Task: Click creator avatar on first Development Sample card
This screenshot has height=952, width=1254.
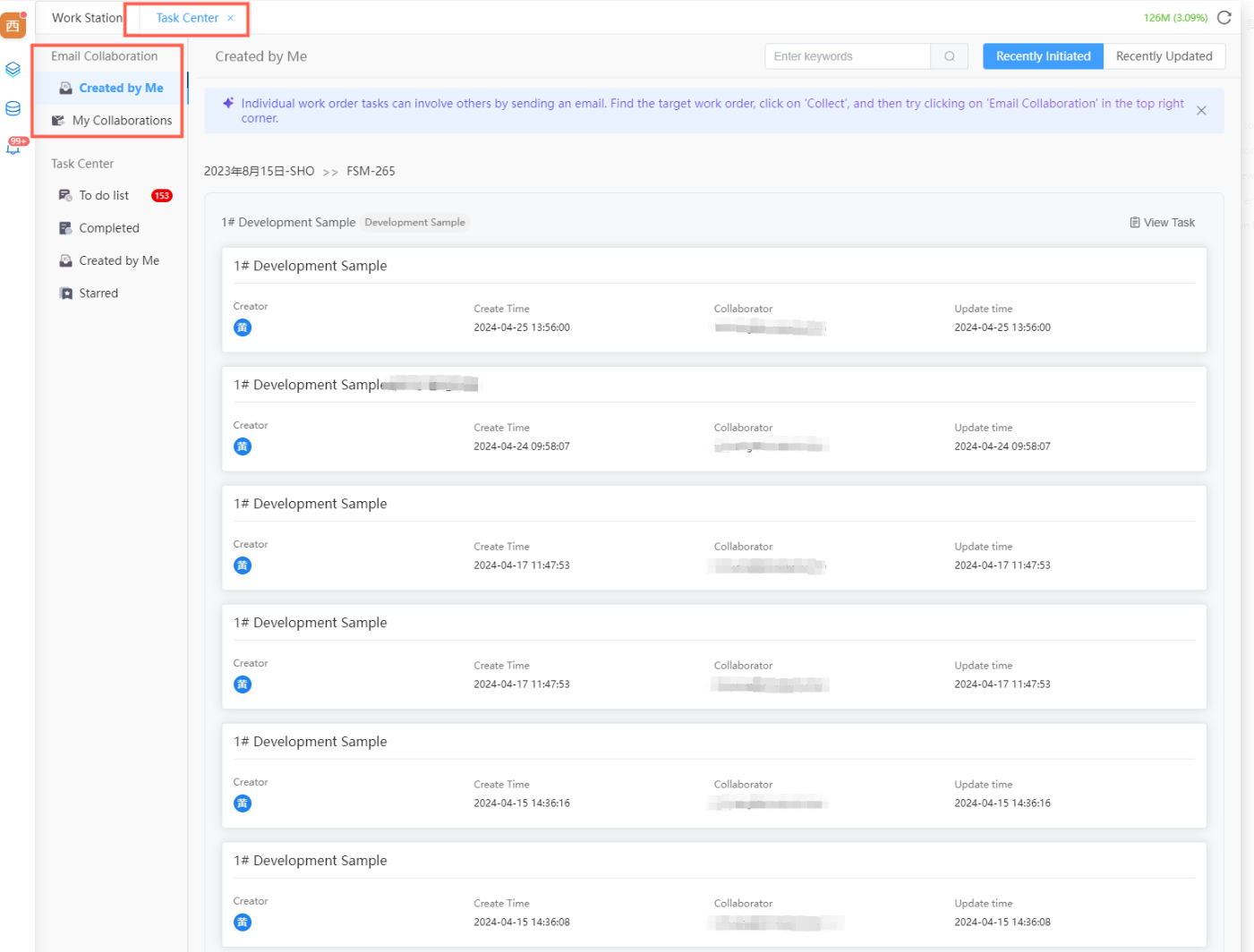Action: click(x=243, y=327)
